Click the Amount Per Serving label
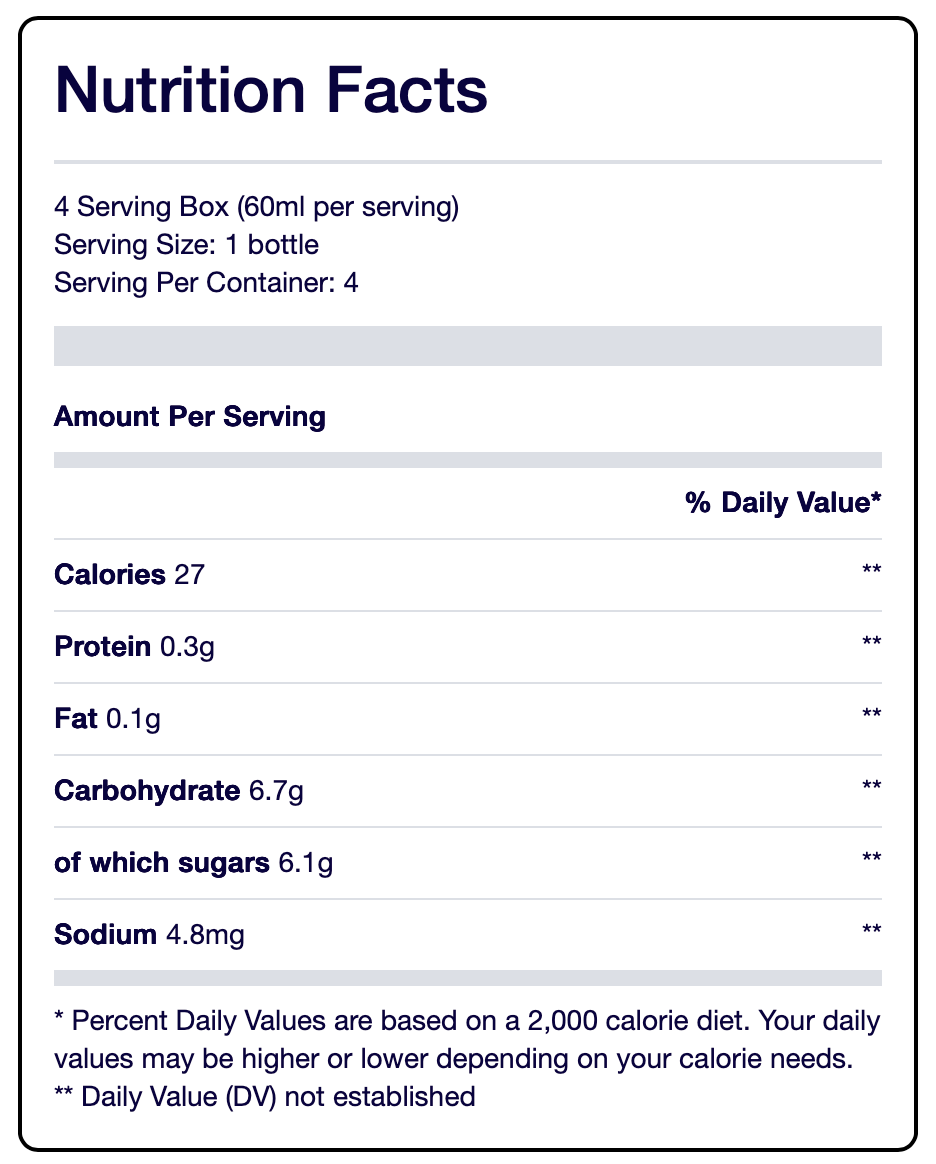936x1164 pixels. (x=190, y=416)
